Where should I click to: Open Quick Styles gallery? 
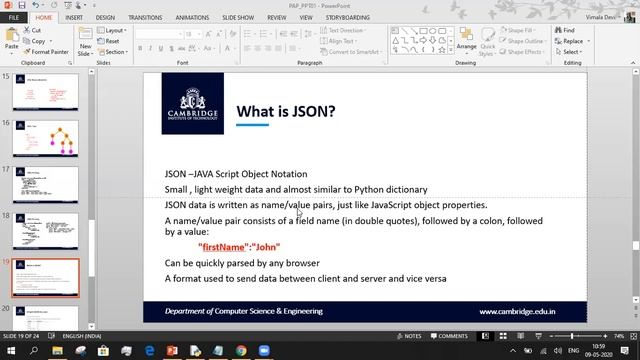[x=487, y=42]
